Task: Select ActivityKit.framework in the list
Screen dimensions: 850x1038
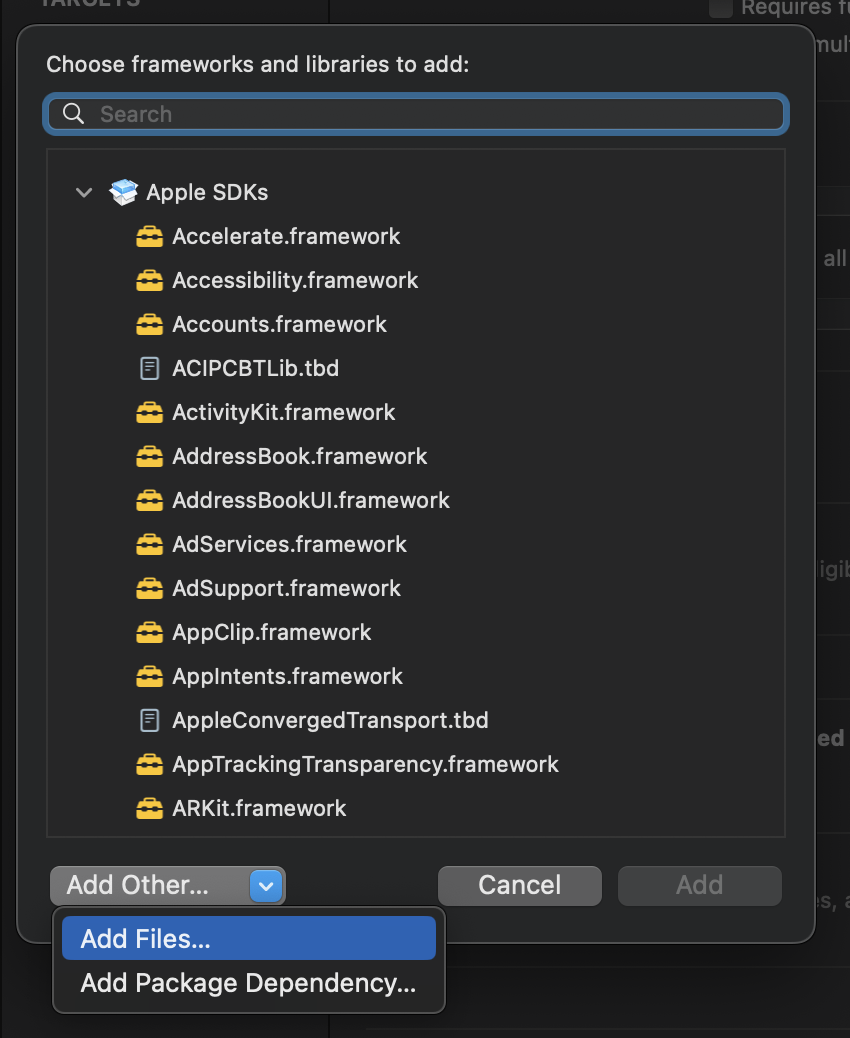Action: pos(283,412)
